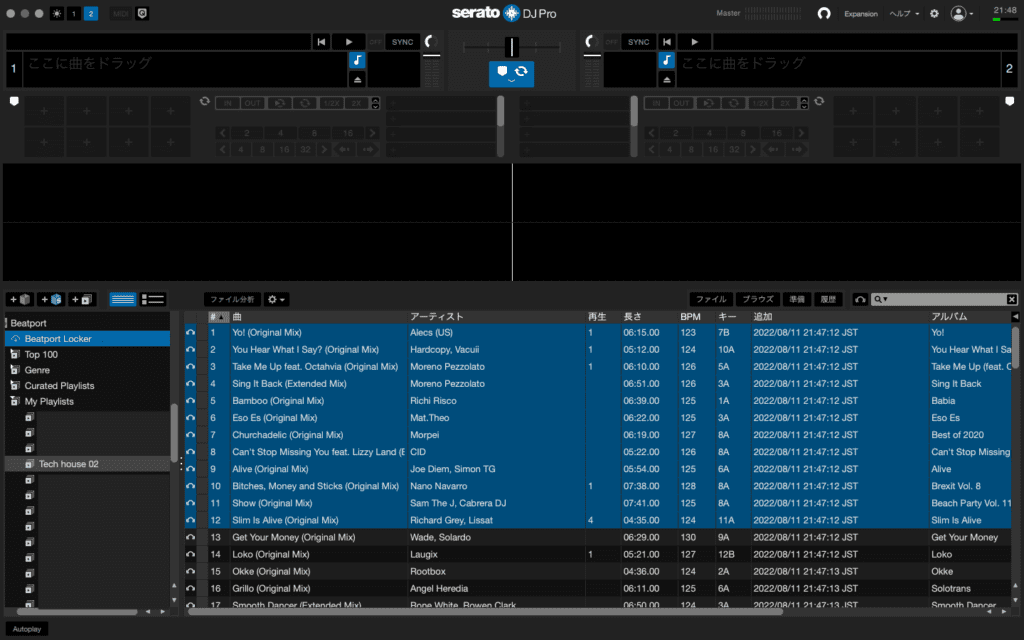This screenshot has height=640, width=1024.
Task: Toggle deck 2 keylock music note icon
Action: 666,60
